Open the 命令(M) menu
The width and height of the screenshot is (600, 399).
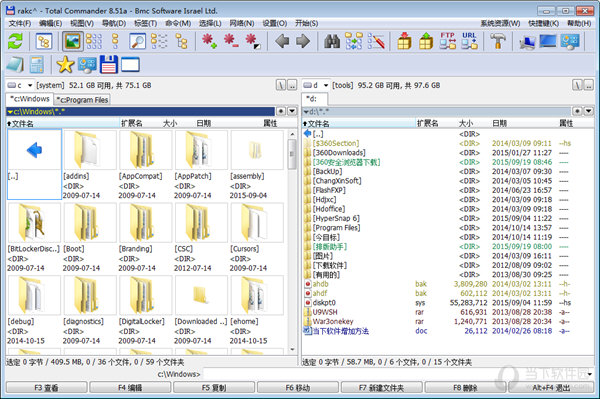click(x=178, y=23)
